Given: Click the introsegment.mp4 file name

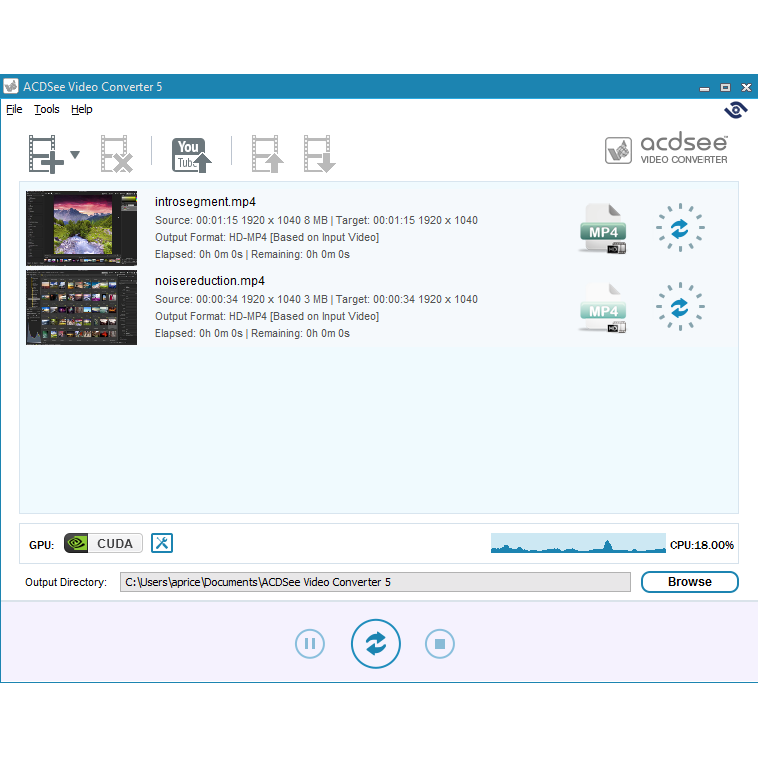Looking at the screenshot, I should coord(205,202).
